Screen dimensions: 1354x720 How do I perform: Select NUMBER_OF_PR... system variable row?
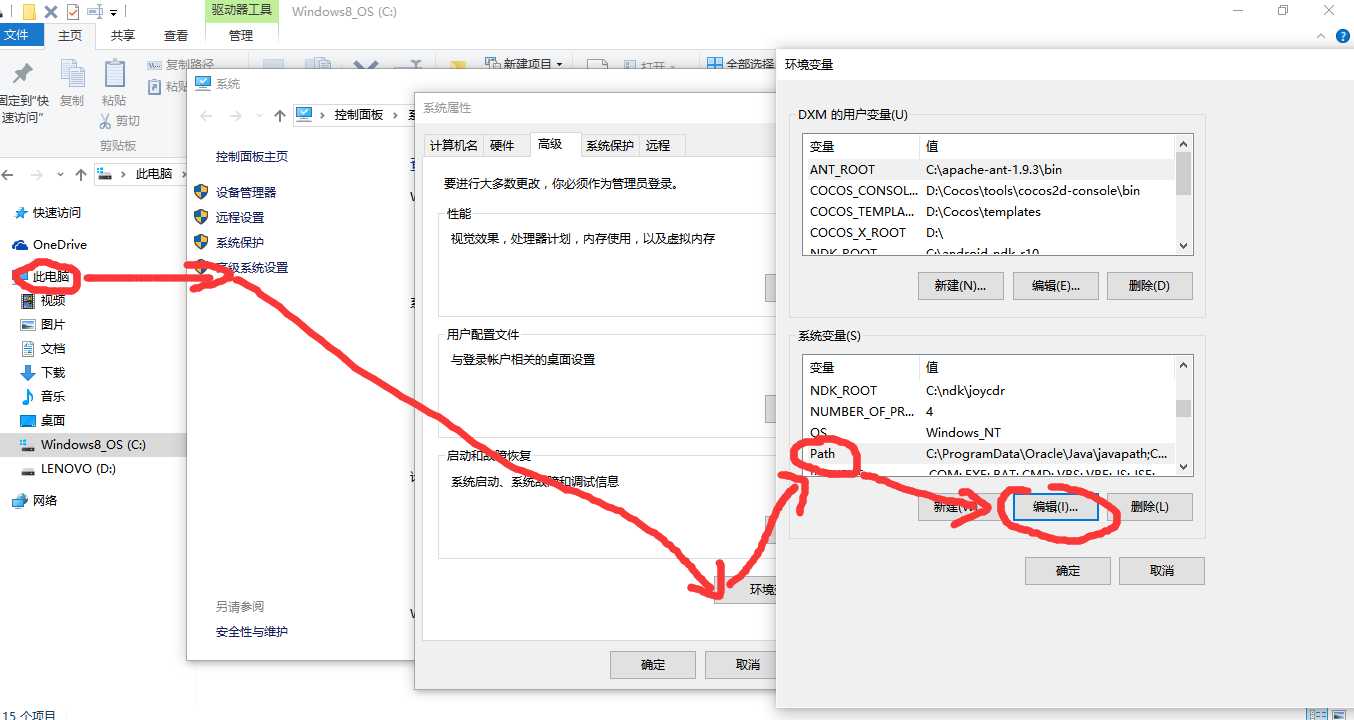pyautogui.click(x=989, y=411)
